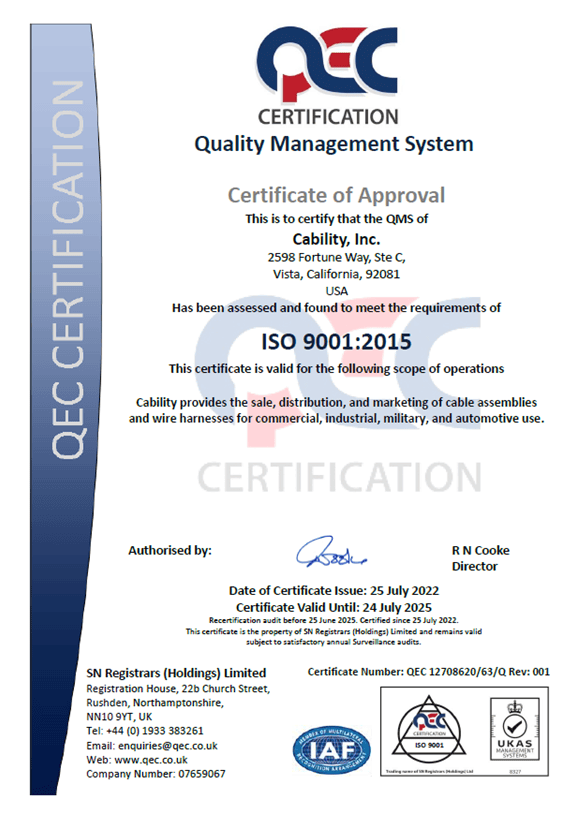Click the scope line starting 'and wire harnesses'
This screenshot has height=814, width=576.
pyautogui.click(x=336, y=418)
